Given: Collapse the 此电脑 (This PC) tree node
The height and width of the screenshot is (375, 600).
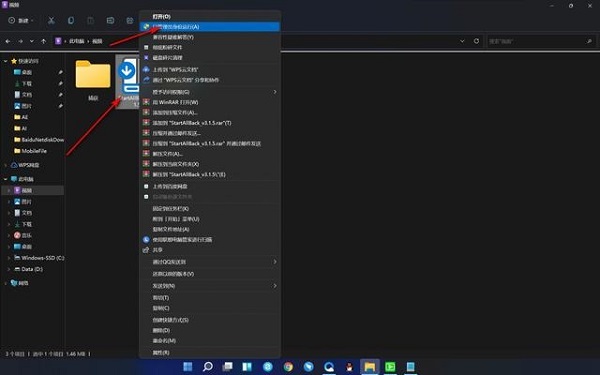Looking at the screenshot, I should tap(5, 179).
